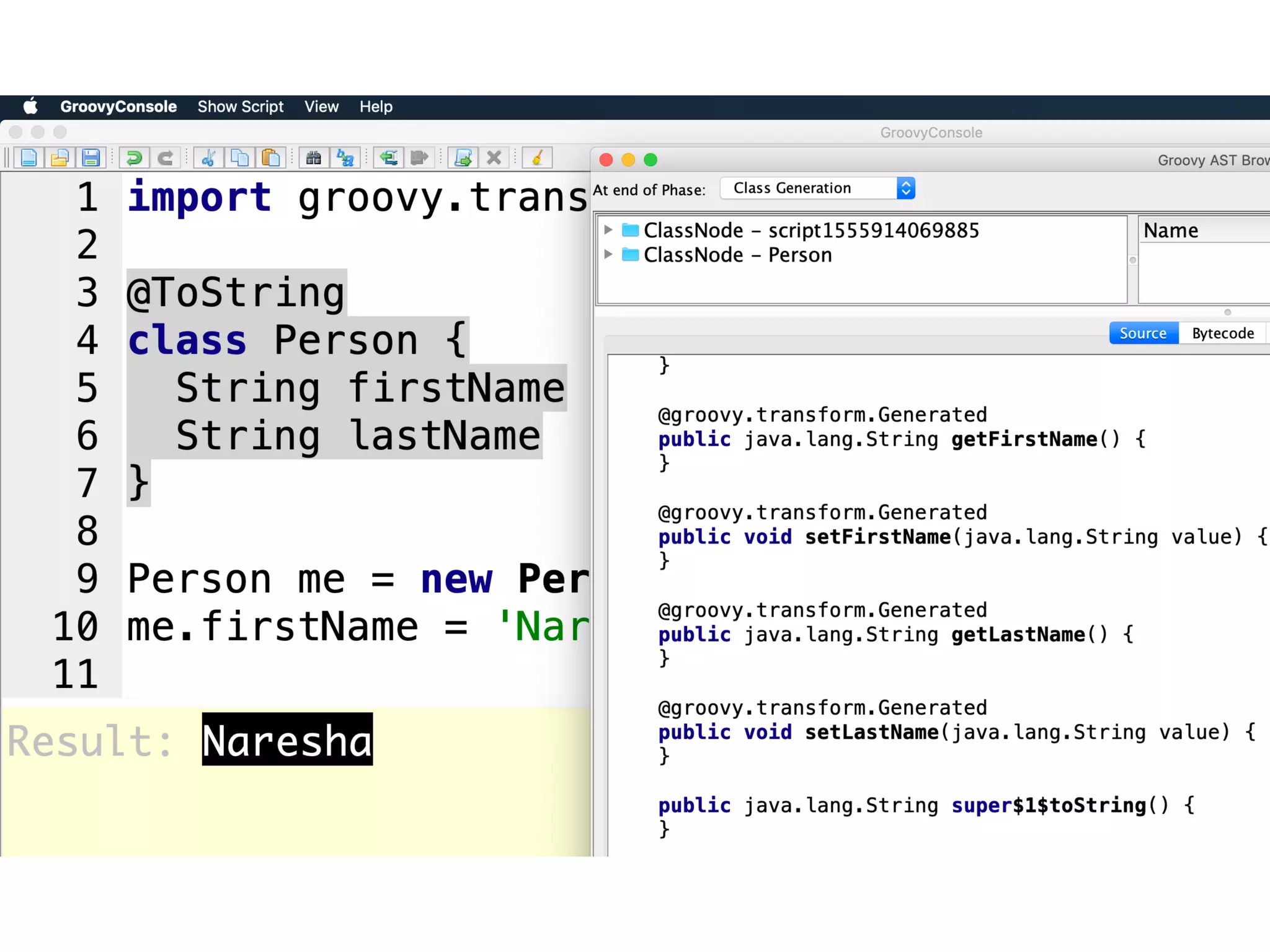
Task: Open the Class Generation phase dropdown
Action: point(817,188)
